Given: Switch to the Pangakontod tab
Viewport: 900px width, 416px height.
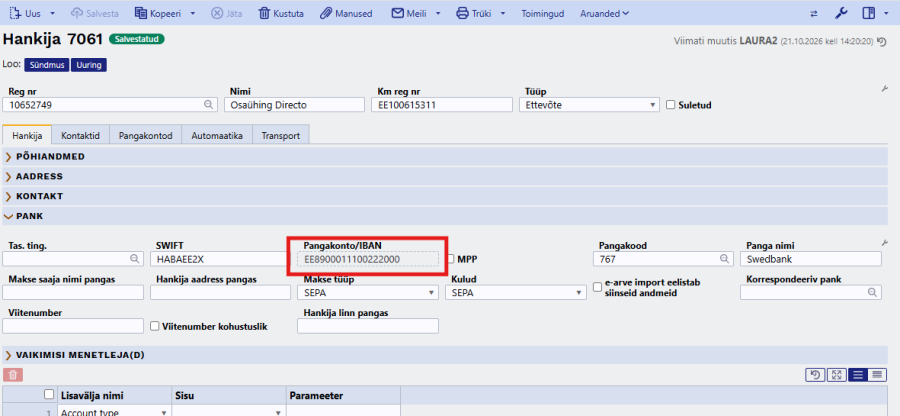Looking at the screenshot, I should [146, 136].
